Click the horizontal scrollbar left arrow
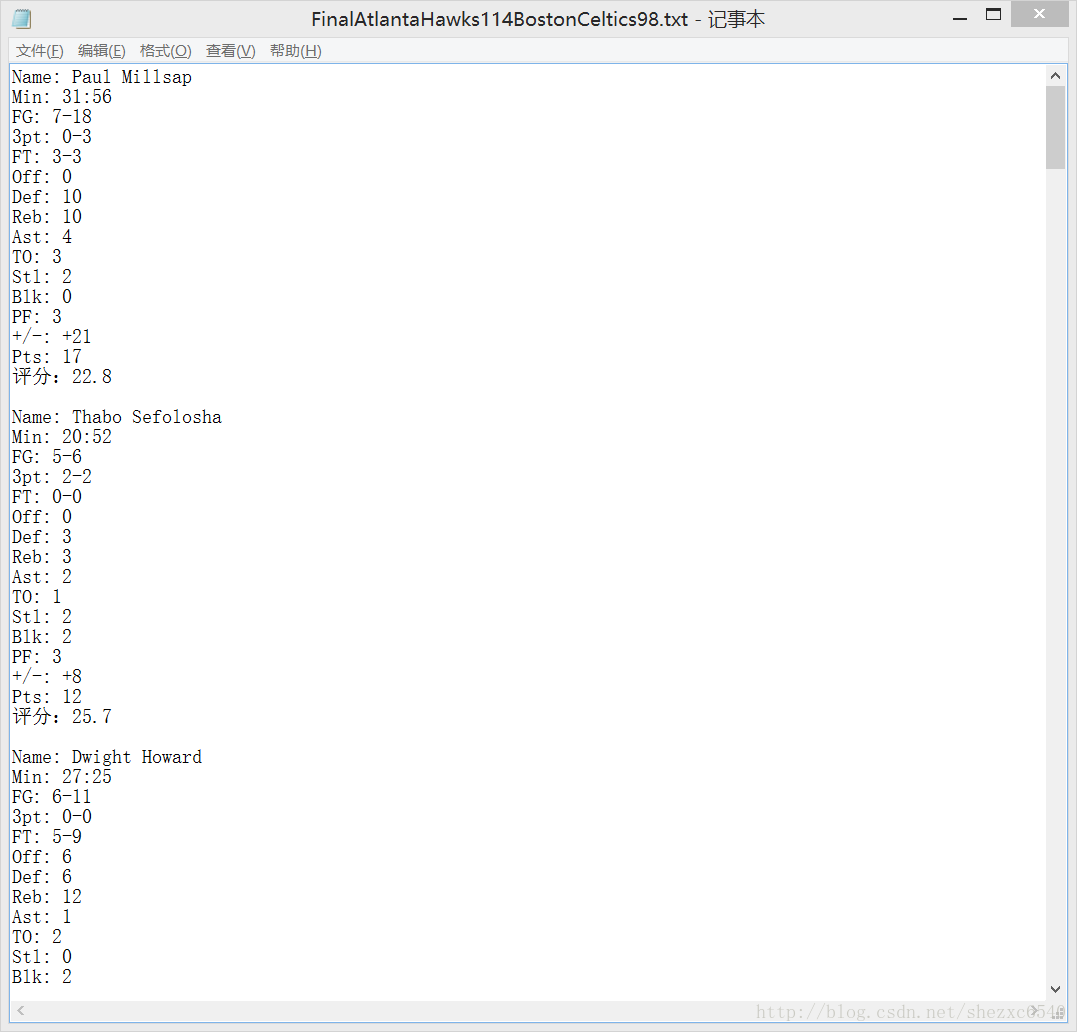This screenshot has height=1032, width=1077. coord(21,1010)
